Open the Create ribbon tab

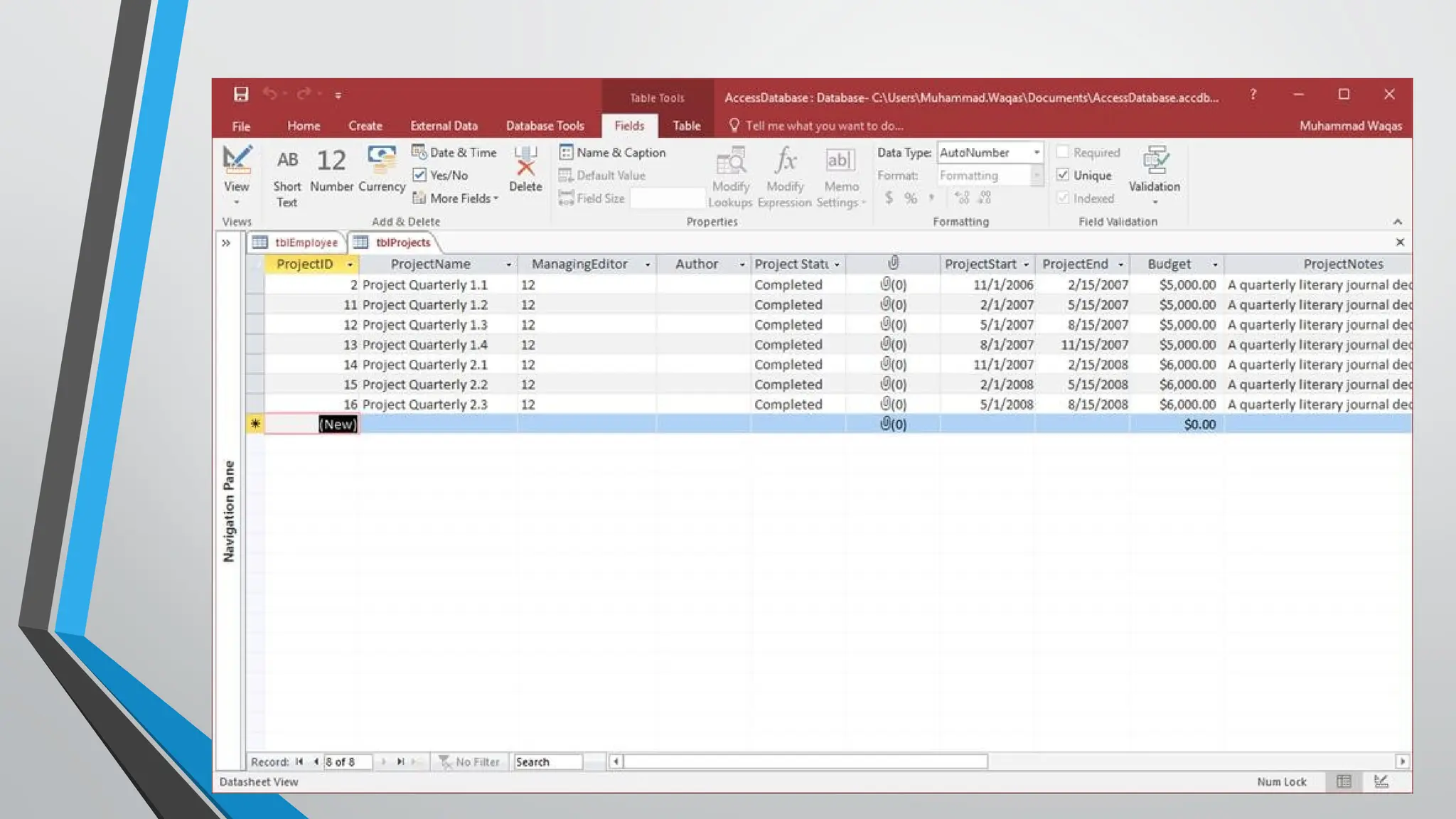365,126
